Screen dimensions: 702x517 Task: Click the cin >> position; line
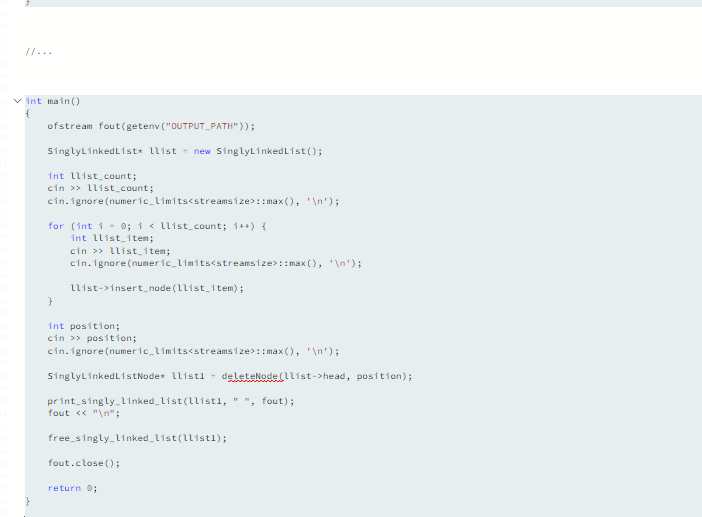92,338
